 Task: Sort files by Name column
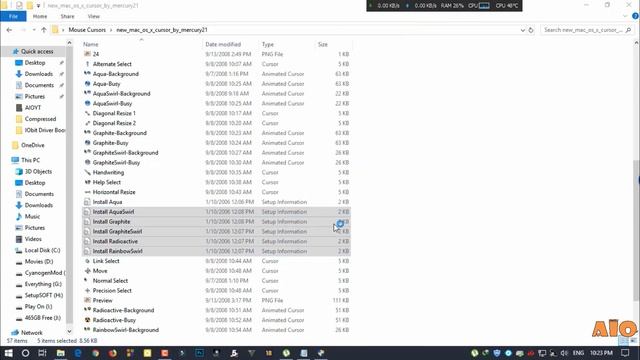[91, 44]
